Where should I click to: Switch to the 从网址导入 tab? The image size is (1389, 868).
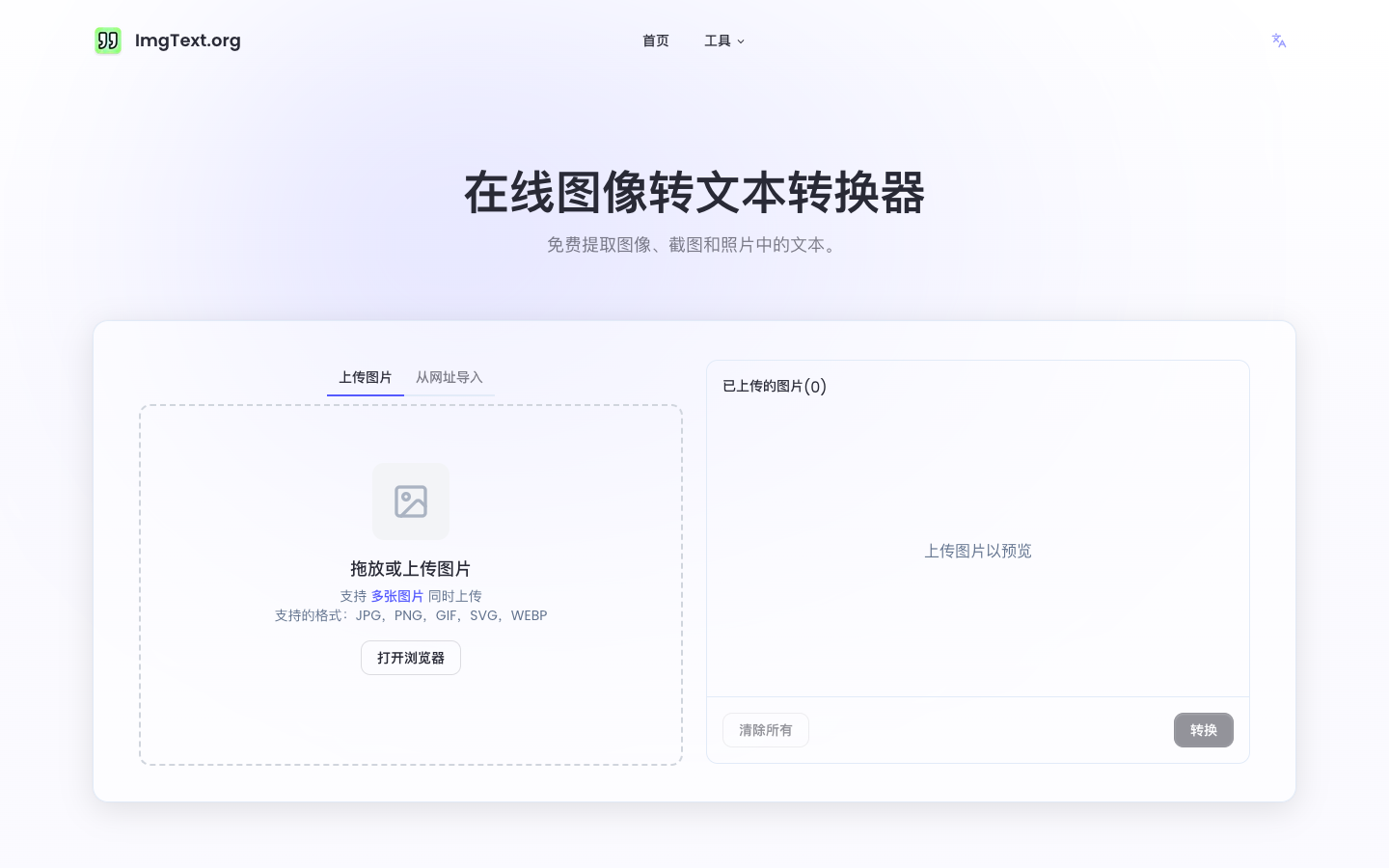pos(449,377)
